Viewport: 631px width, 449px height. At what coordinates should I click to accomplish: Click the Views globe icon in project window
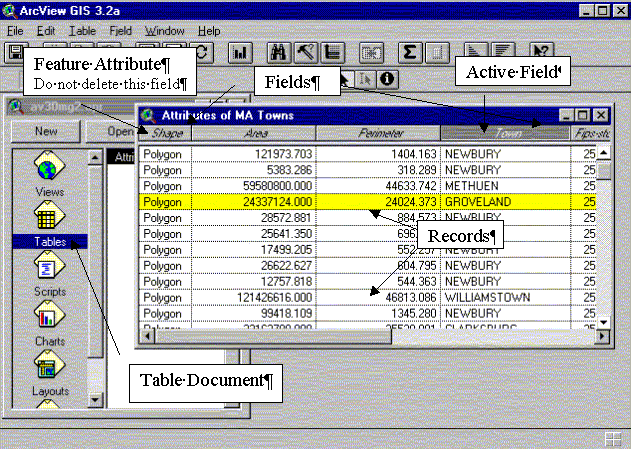[49, 167]
